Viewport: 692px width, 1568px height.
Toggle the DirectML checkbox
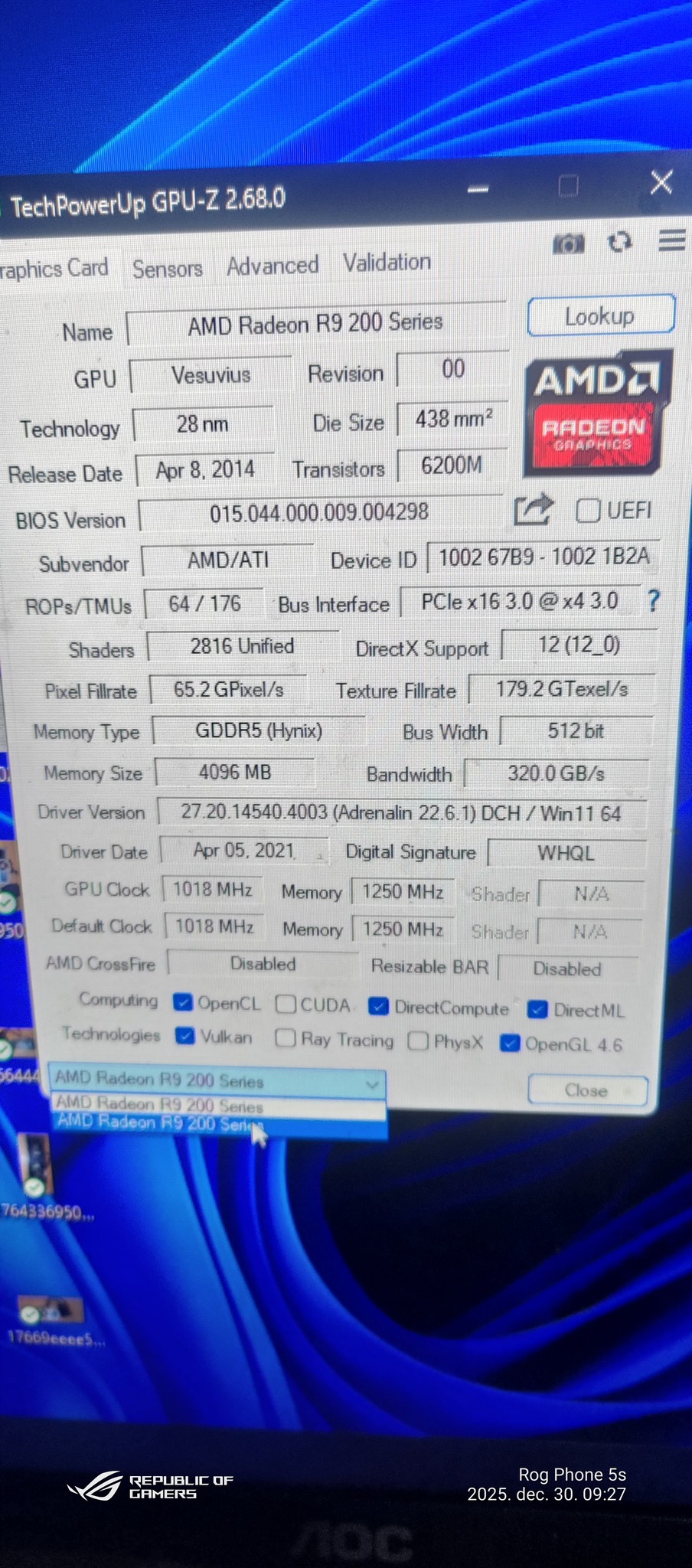click(537, 1010)
